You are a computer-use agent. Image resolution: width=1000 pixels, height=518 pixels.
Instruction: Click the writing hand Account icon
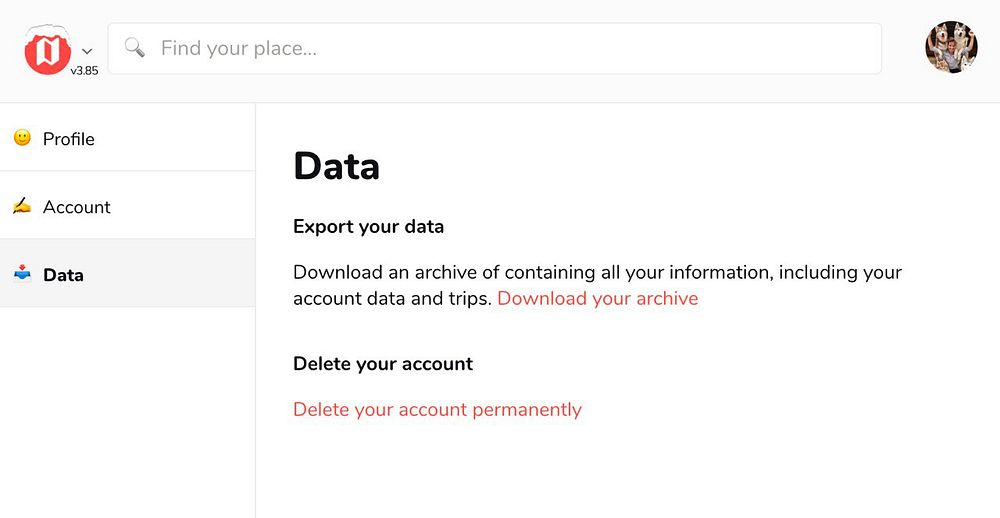tap(22, 206)
